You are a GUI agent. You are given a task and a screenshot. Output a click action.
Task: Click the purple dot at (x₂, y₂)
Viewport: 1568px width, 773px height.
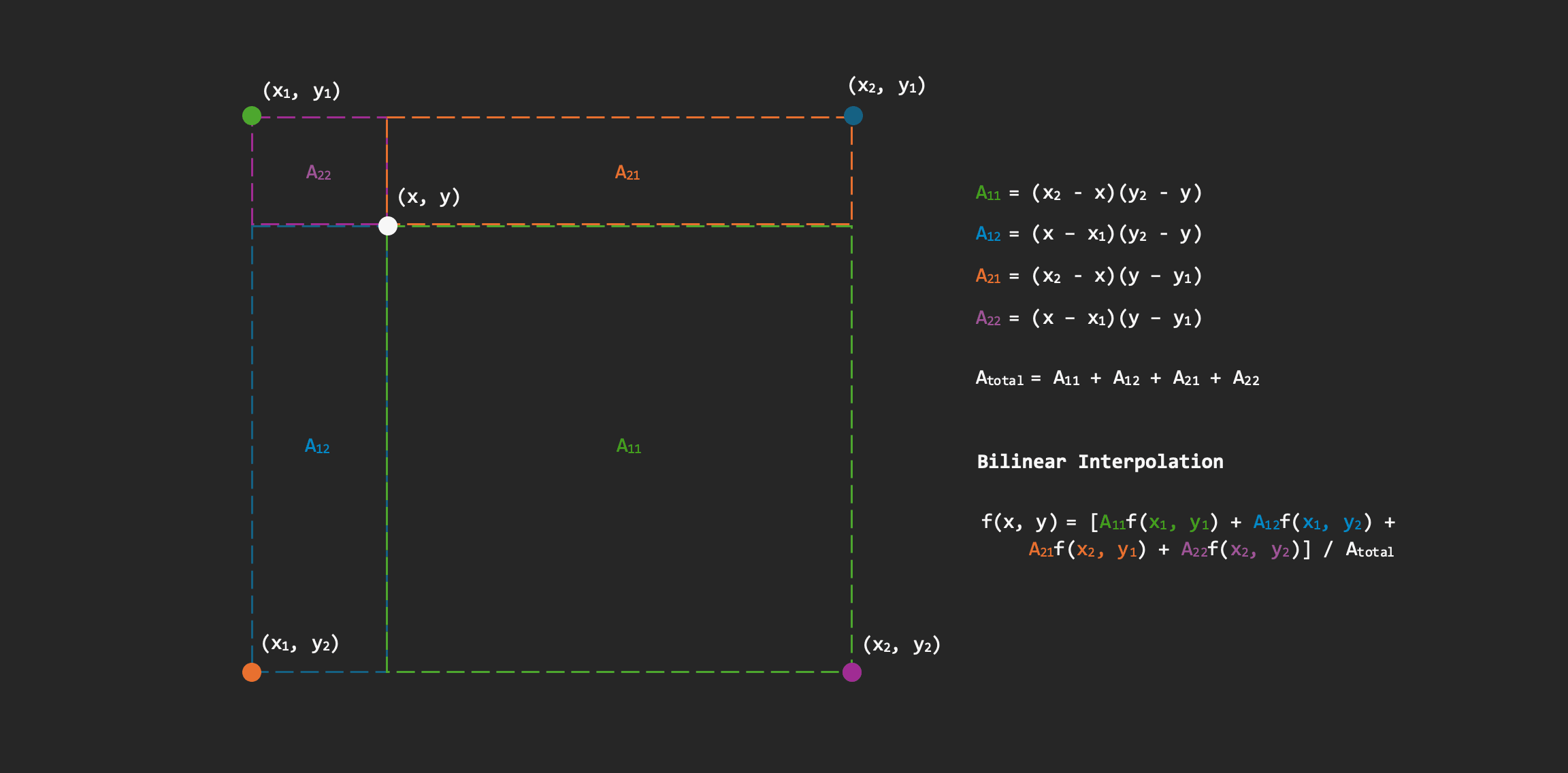point(851,672)
